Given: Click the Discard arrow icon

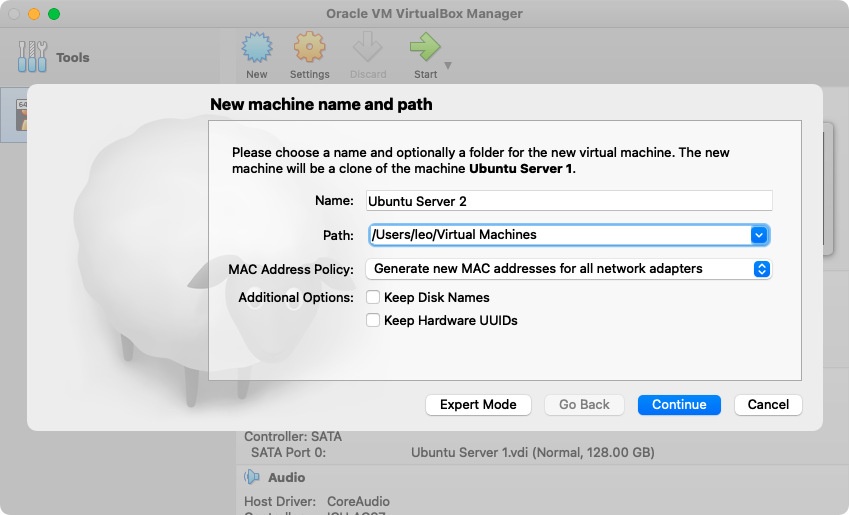Looking at the screenshot, I should (x=368, y=49).
